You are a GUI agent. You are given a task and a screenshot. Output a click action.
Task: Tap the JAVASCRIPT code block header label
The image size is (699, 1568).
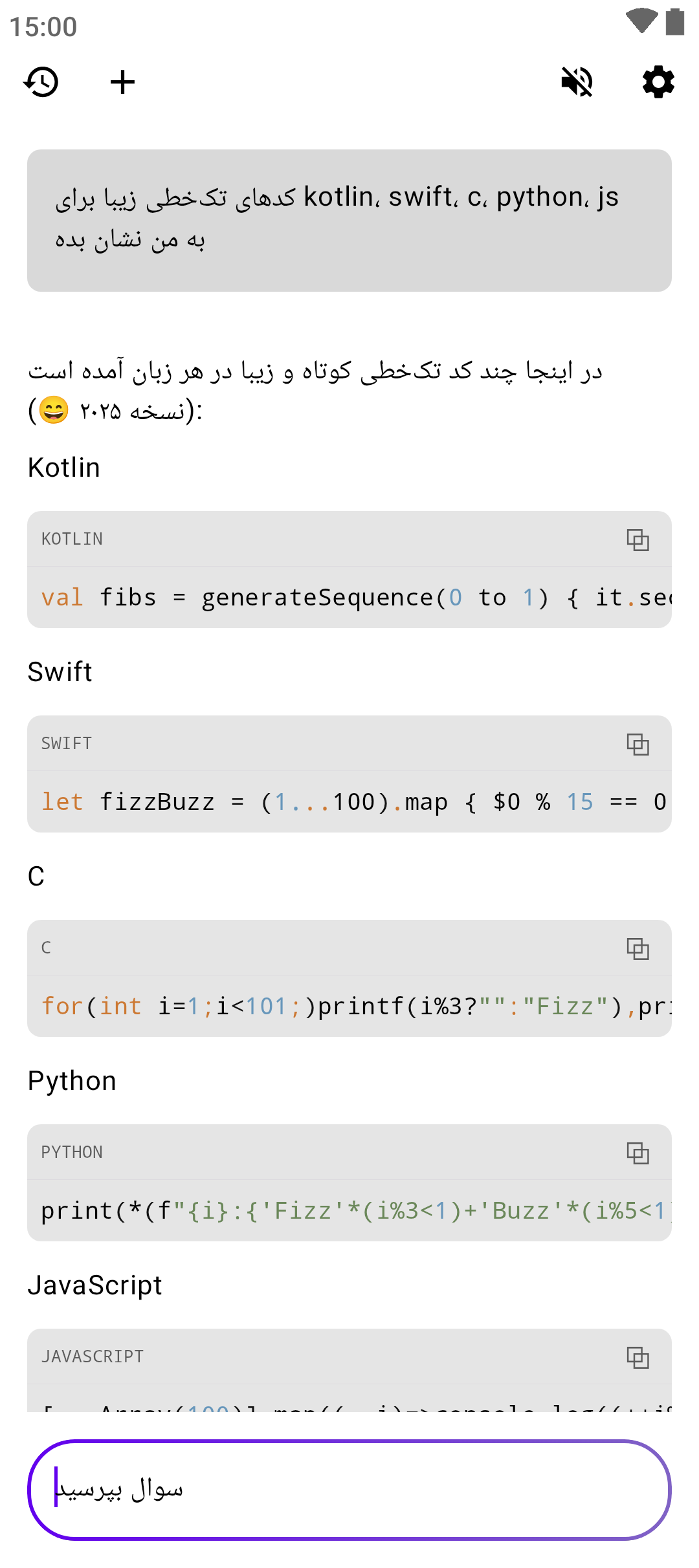93,1357
